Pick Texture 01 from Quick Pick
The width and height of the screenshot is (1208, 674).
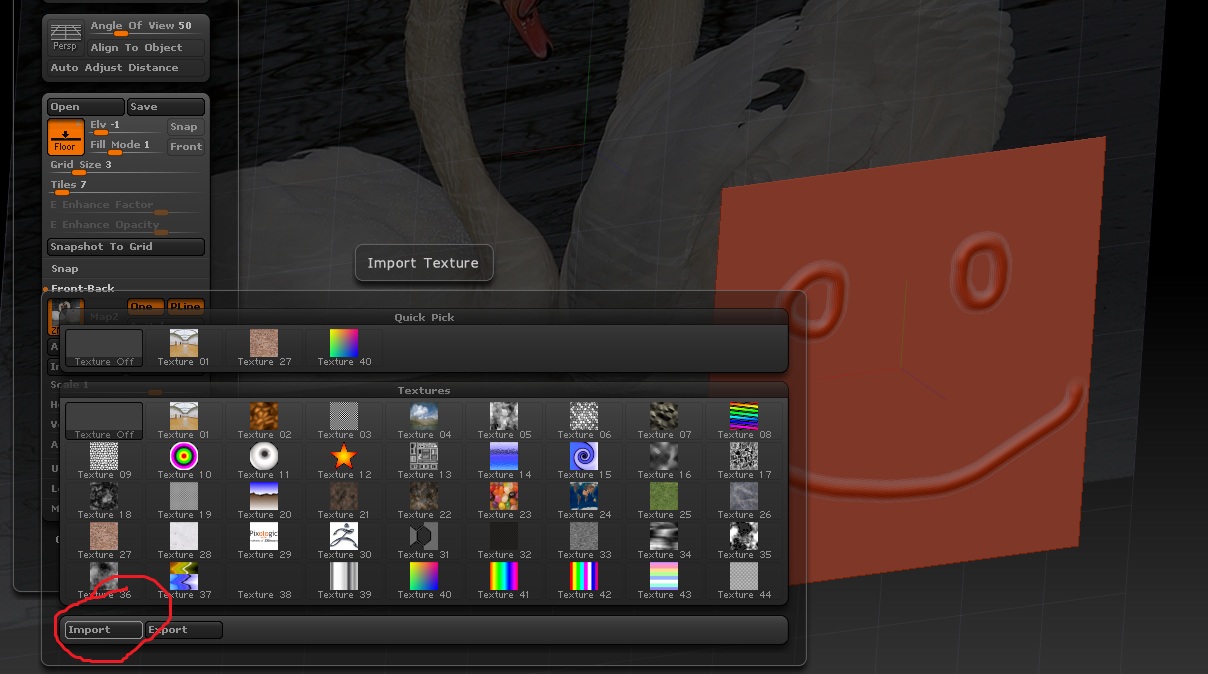(184, 348)
